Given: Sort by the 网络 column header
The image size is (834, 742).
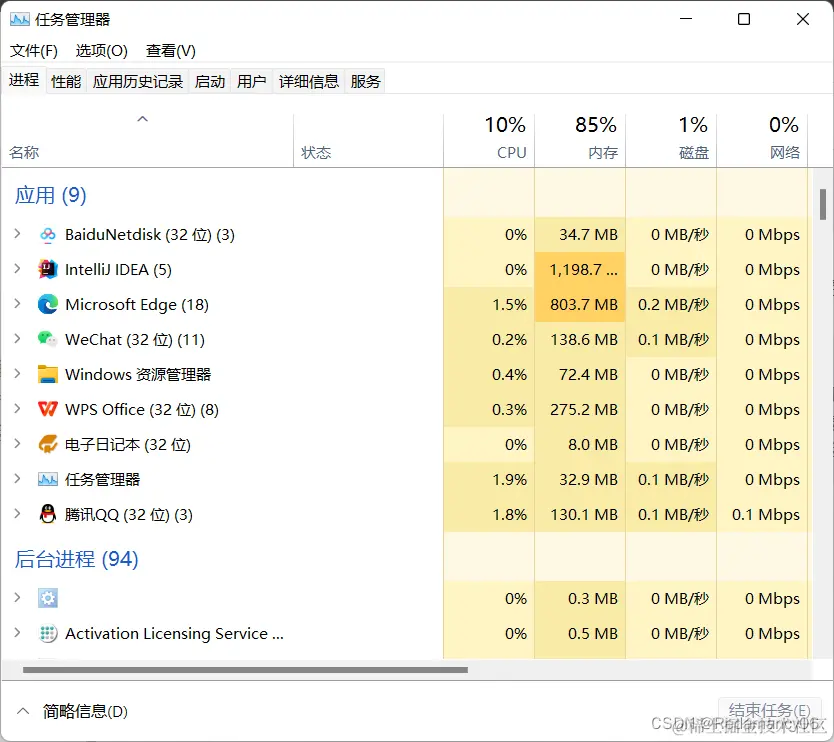Looking at the screenshot, I should [762, 140].
